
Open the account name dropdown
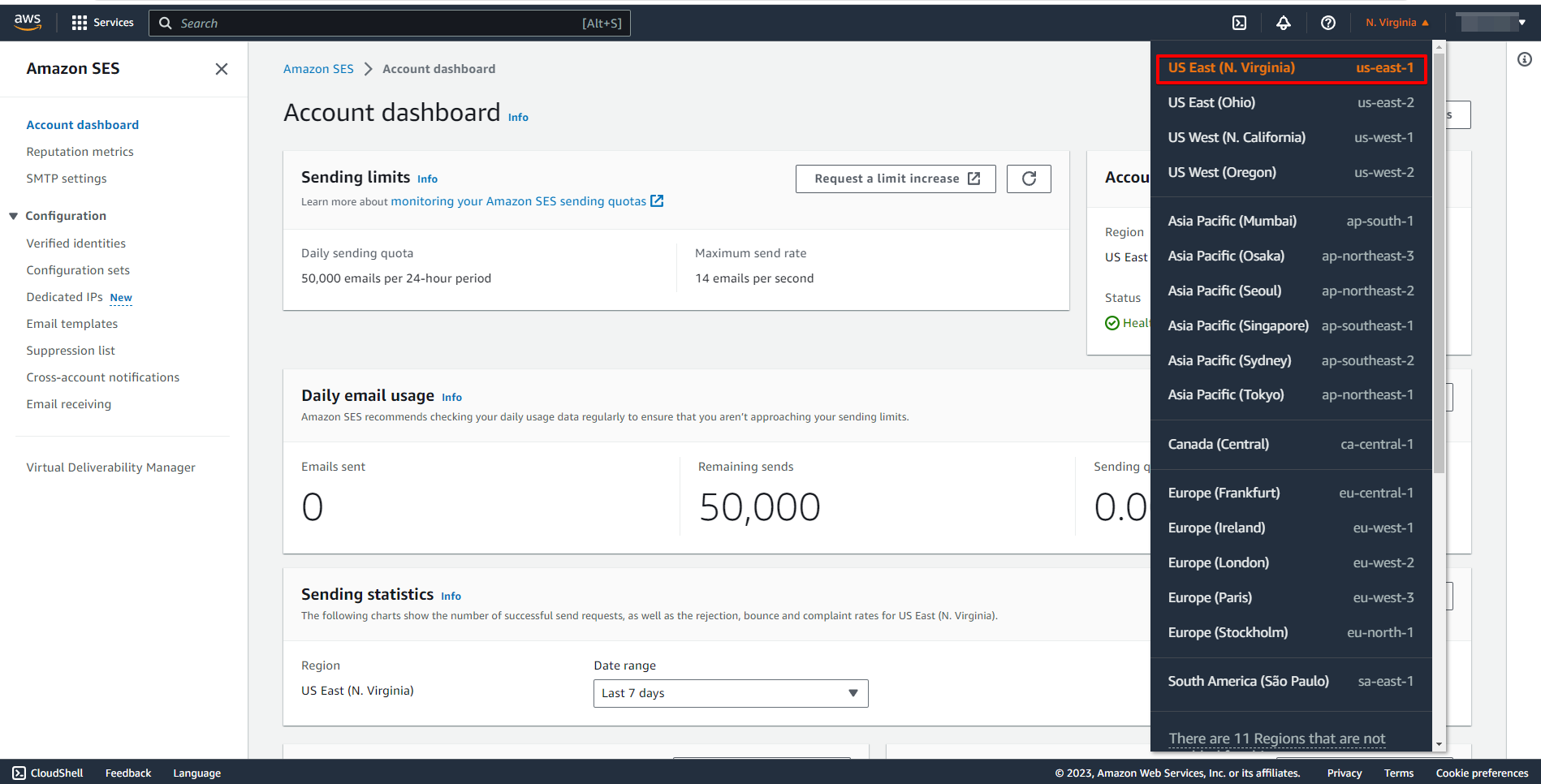click(1491, 23)
